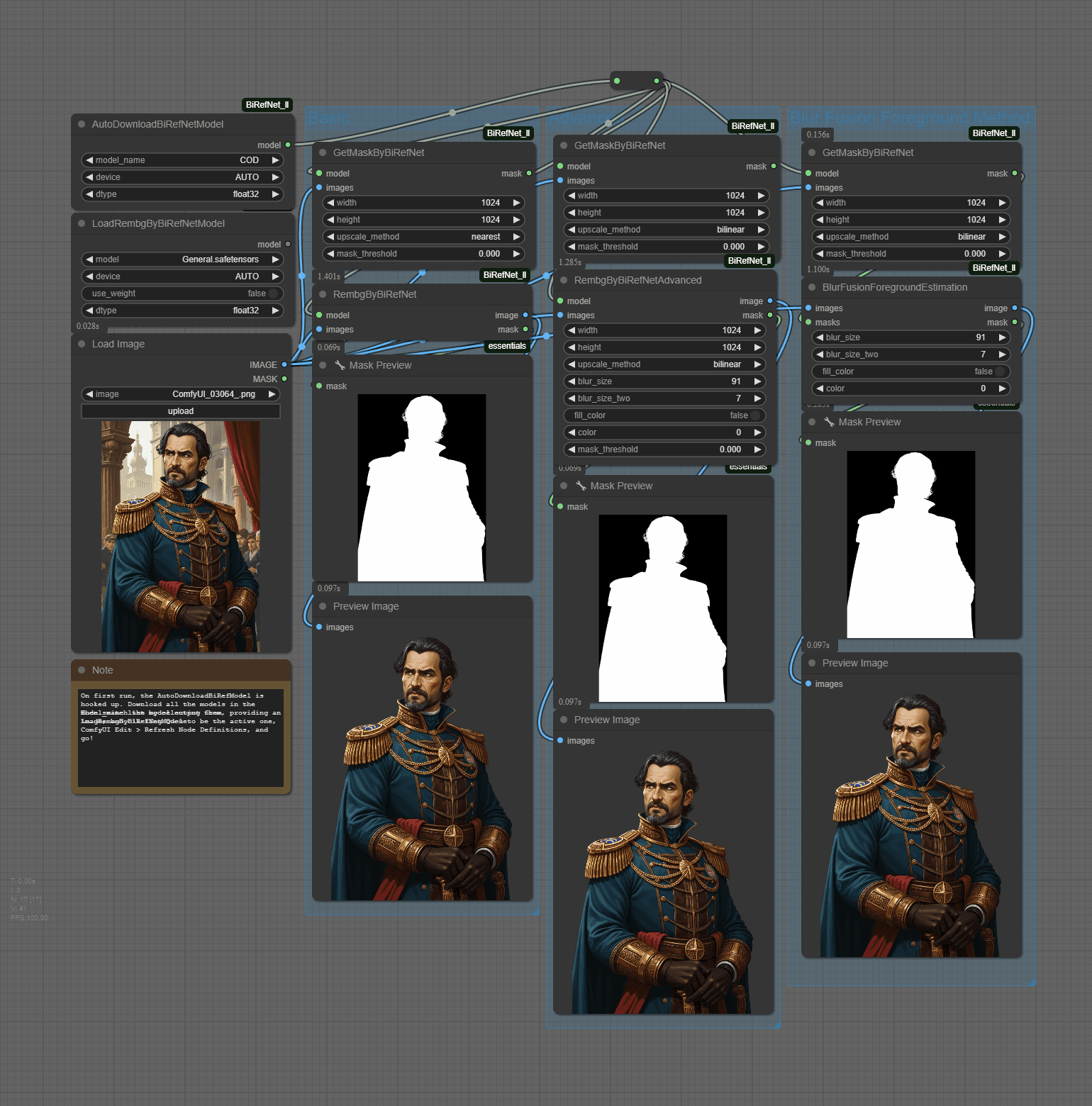Click the Blur Fusion Foreground Method group title
1092x1106 pixels.
coord(910,118)
